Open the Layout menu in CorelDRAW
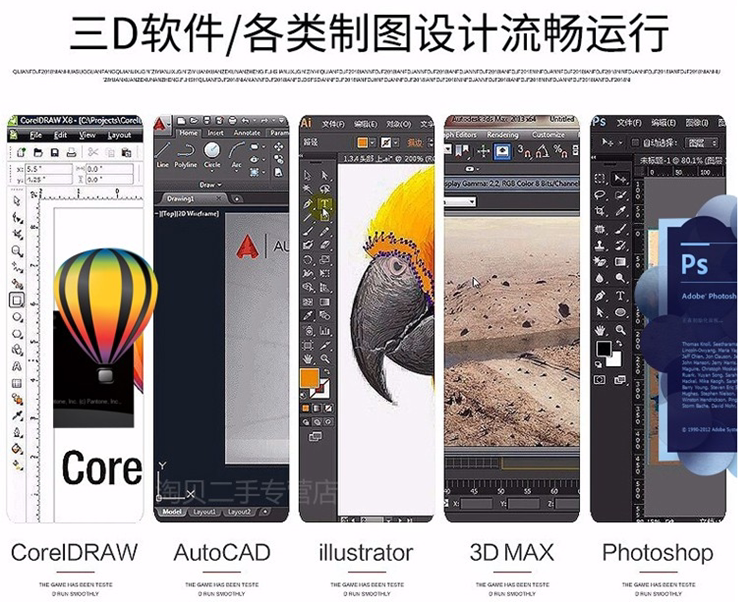This screenshot has width=750, height=602. tap(119, 135)
